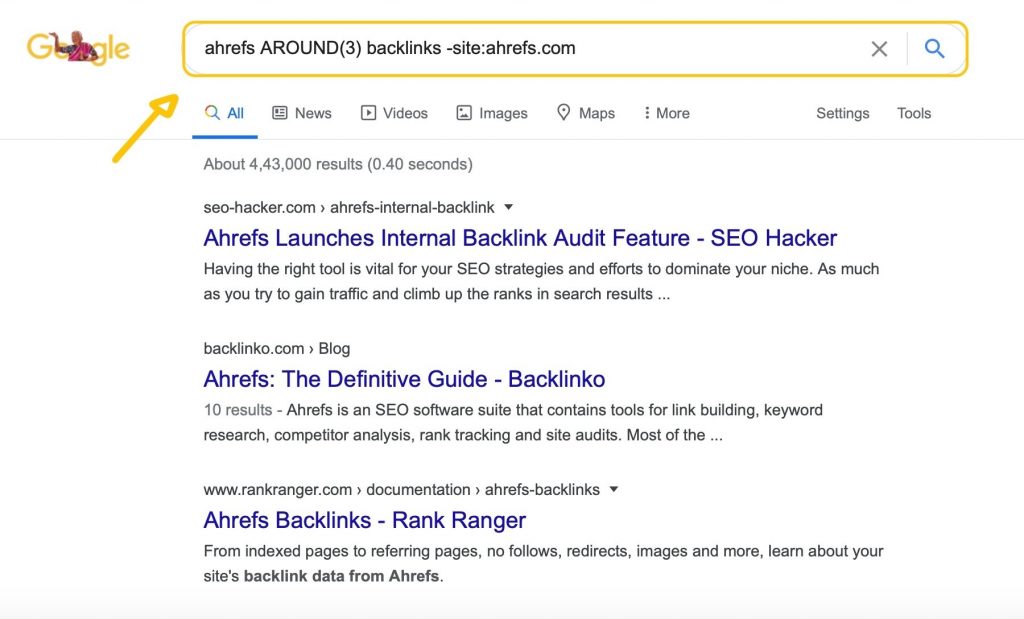This screenshot has width=1024, height=619.
Task: Click the backlinko.com › Blog breadcrumb
Action: pyautogui.click(x=277, y=349)
